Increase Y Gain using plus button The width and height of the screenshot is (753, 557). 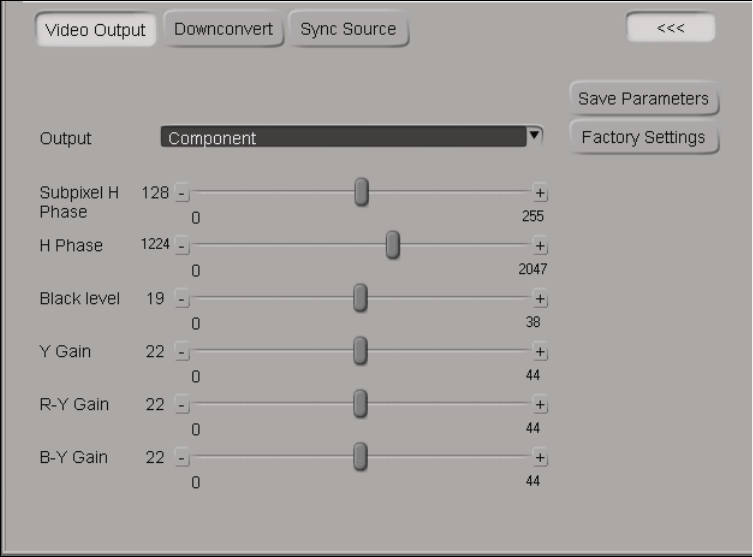pyautogui.click(x=541, y=351)
